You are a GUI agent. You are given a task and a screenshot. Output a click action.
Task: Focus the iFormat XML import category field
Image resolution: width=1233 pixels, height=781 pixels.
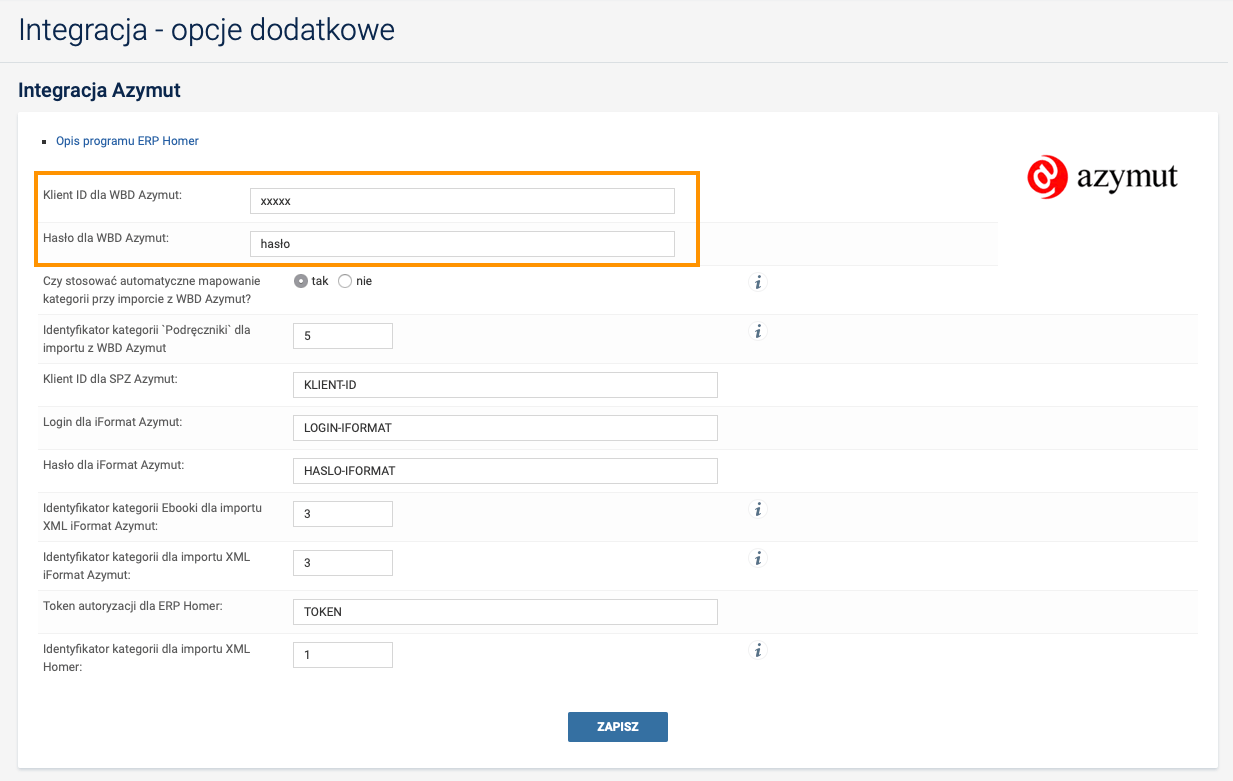pos(342,563)
